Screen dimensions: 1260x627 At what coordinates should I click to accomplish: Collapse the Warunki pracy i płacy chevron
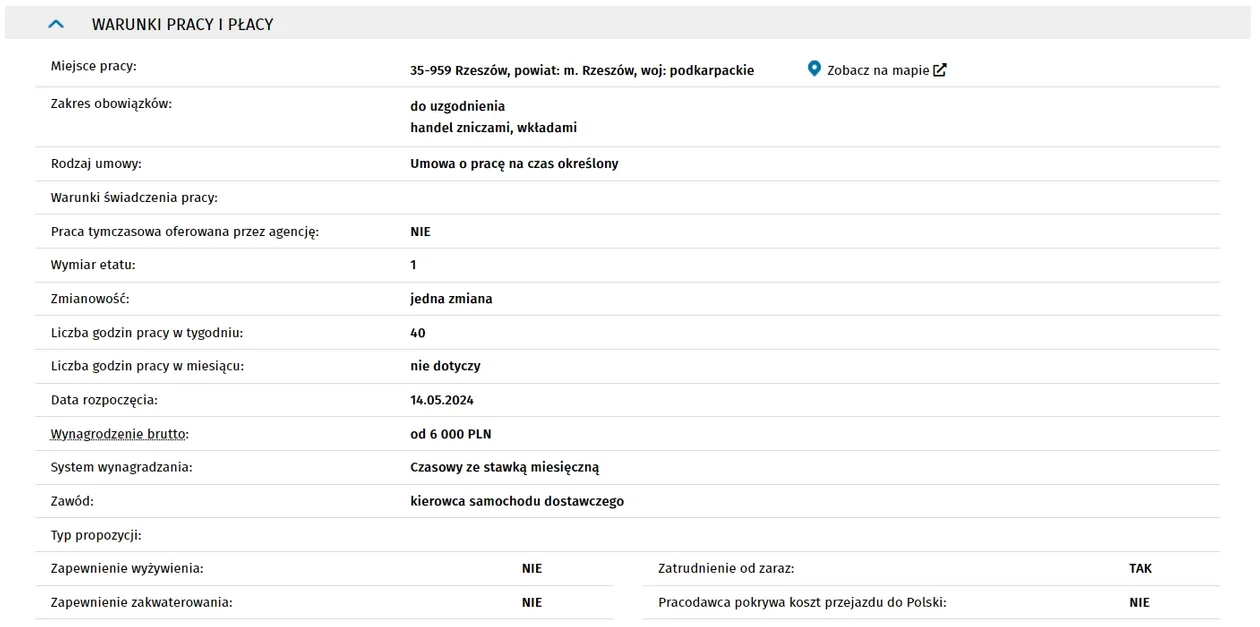[56, 23]
